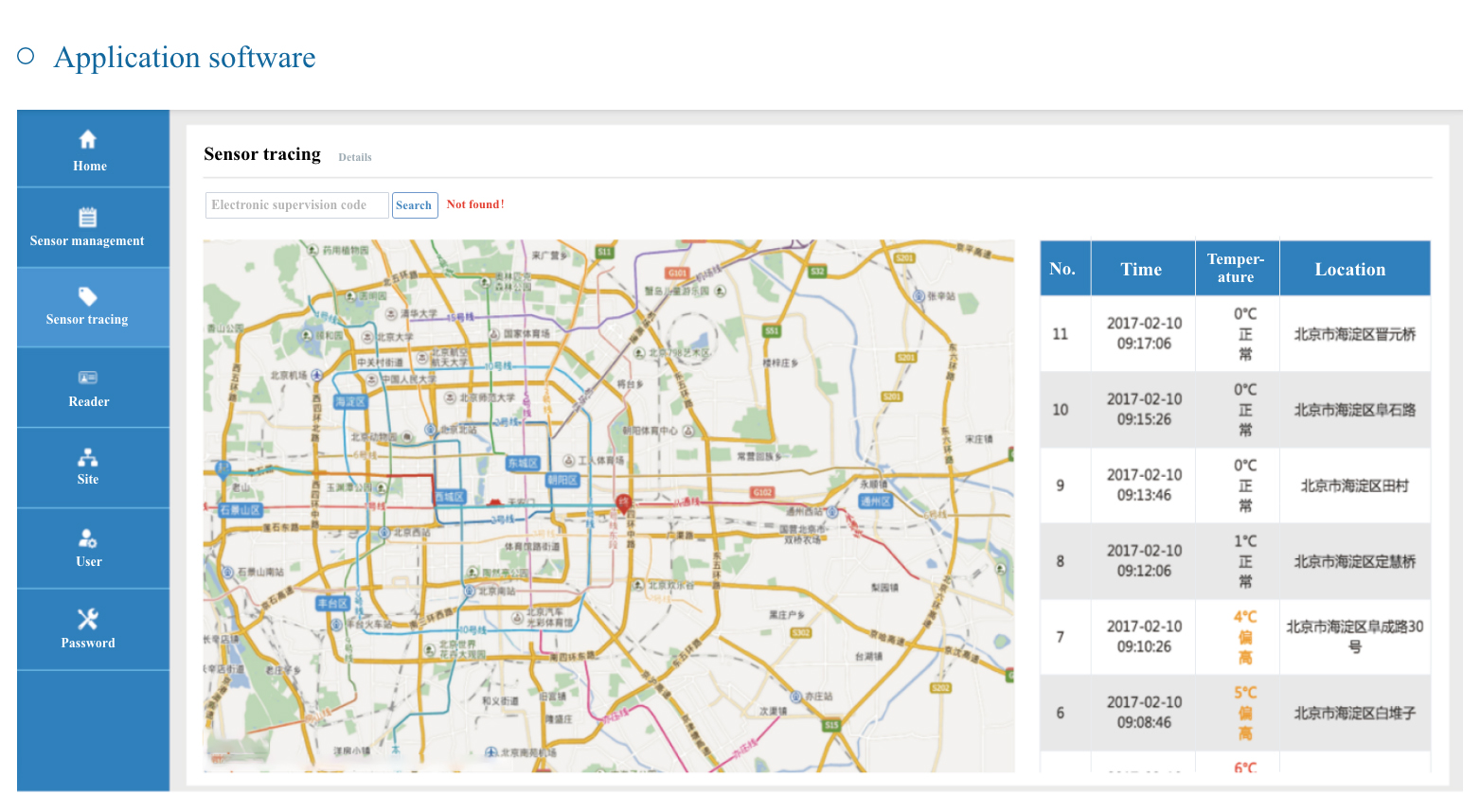Click the 北京市海淀区晋元桥 location cell

point(1355,334)
